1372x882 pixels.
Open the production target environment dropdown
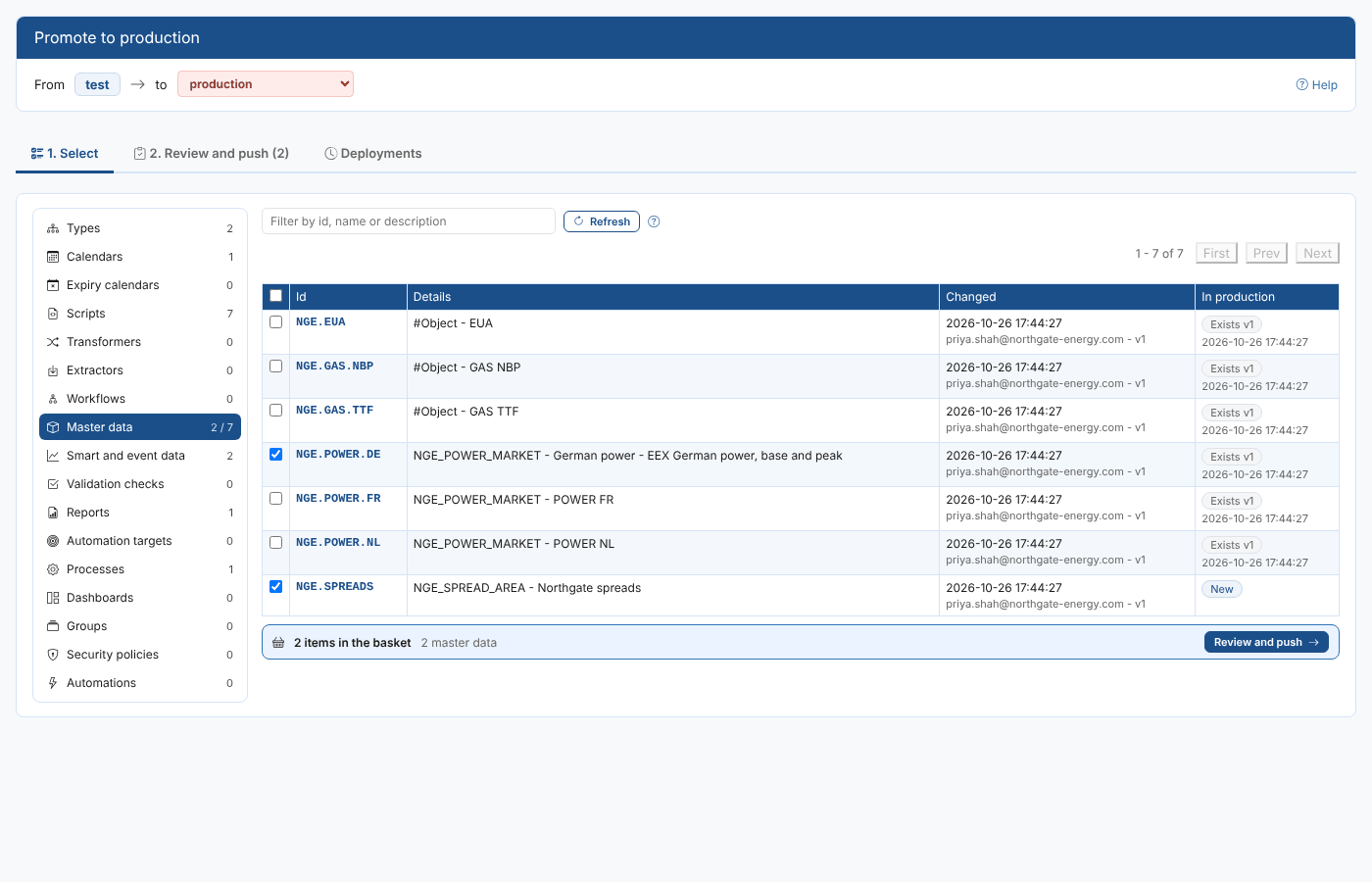click(x=266, y=84)
